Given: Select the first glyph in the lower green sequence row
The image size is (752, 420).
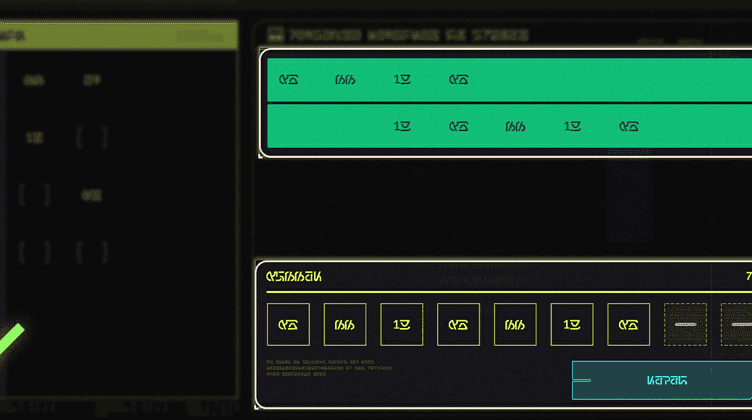Looking at the screenshot, I should pos(402,127).
